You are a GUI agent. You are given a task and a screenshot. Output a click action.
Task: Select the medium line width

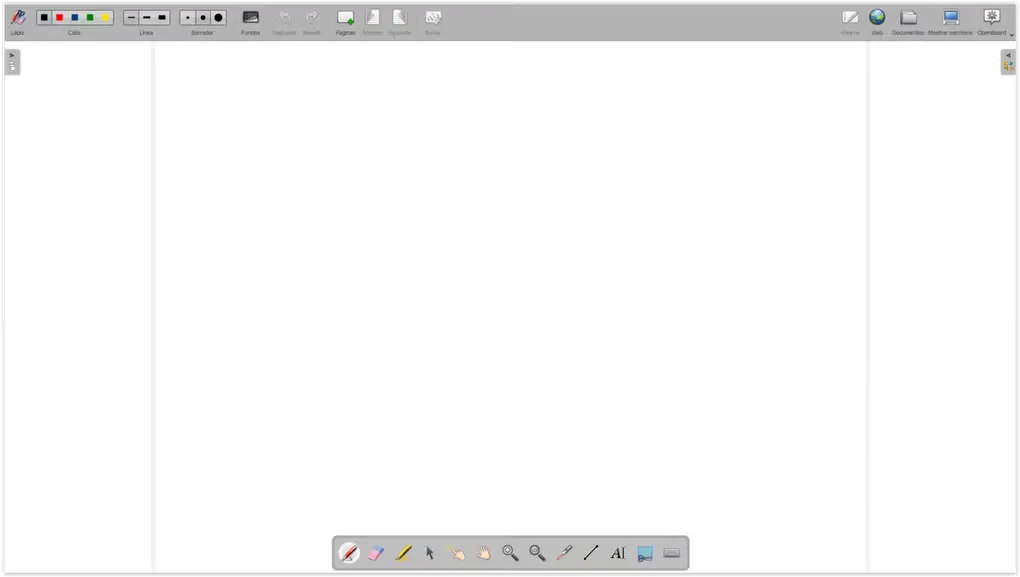coord(146,18)
